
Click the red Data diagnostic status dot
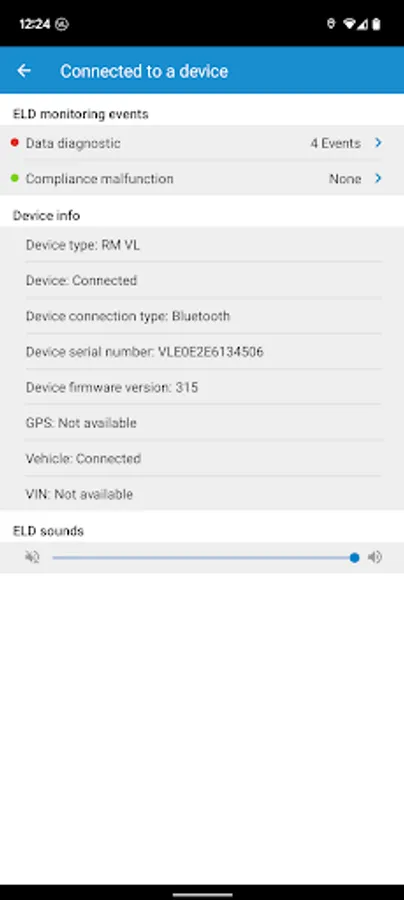click(x=15, y=142)
